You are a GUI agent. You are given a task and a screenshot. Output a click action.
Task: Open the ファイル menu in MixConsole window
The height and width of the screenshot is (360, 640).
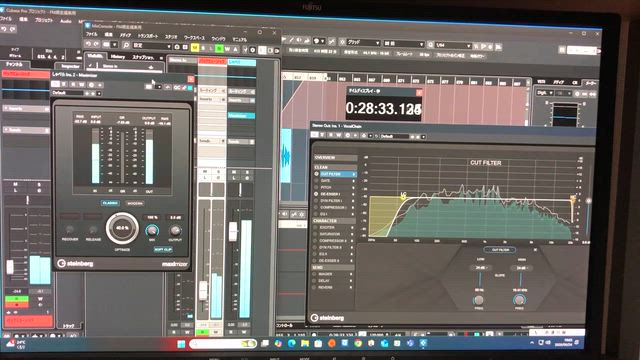tap(91, 34)
